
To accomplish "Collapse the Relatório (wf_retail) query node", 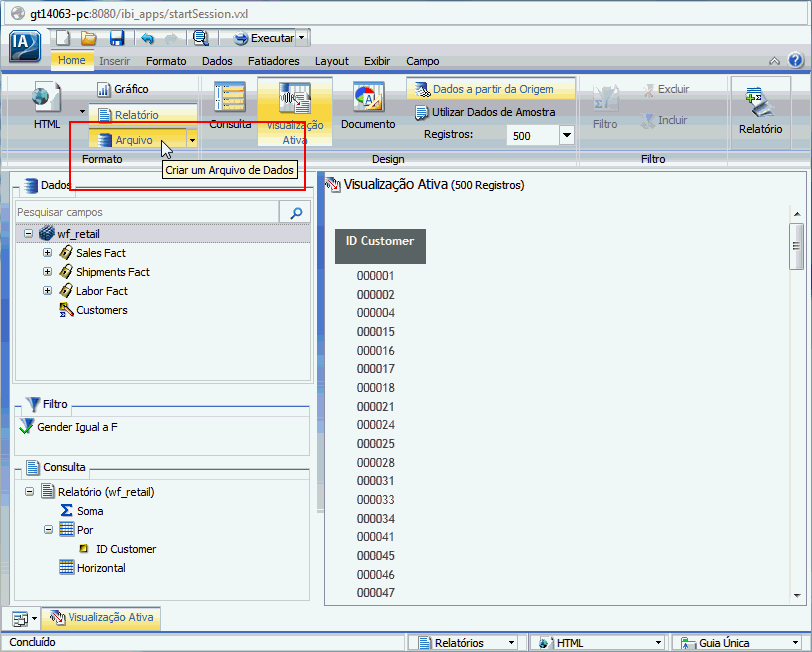I will pos(30,491).
